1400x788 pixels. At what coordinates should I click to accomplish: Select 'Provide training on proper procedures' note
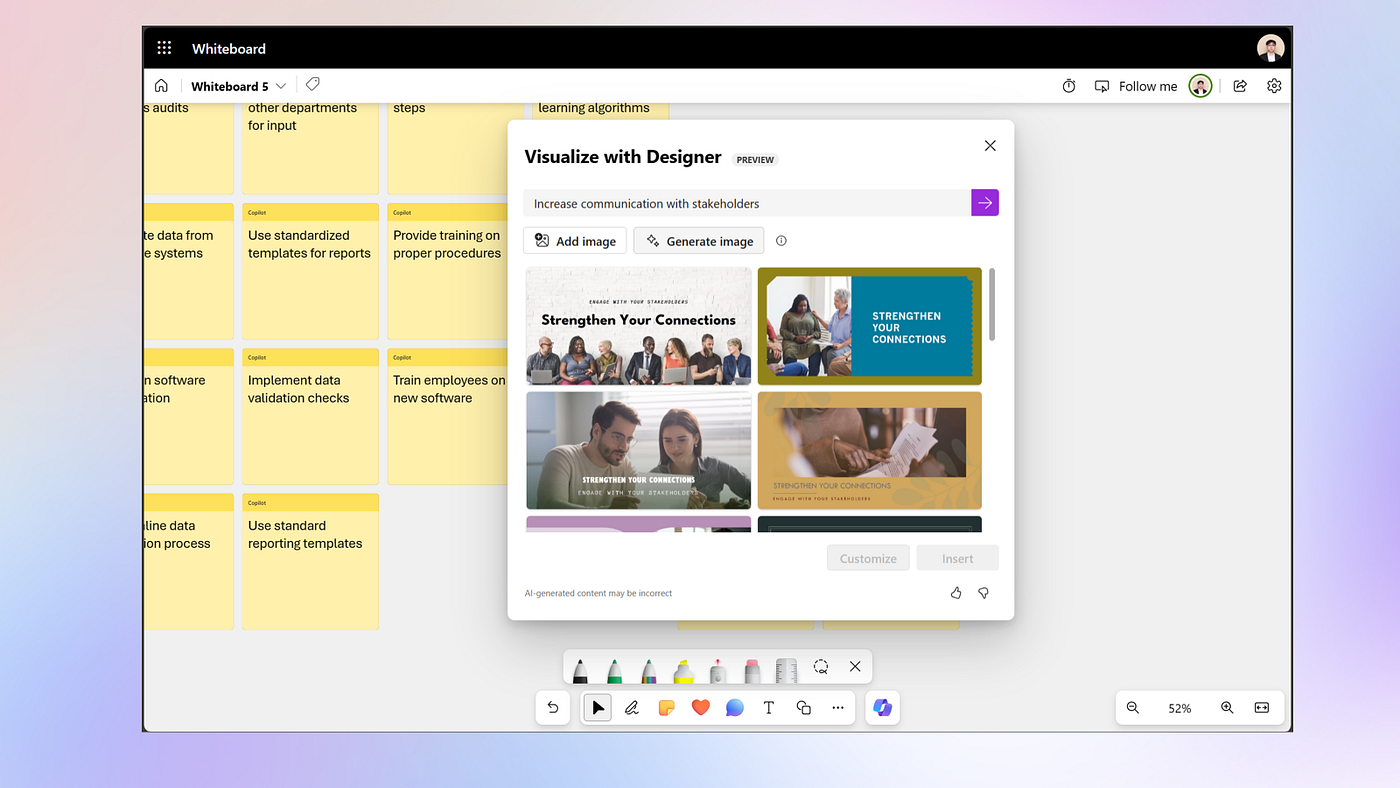[x=450, y=272]
